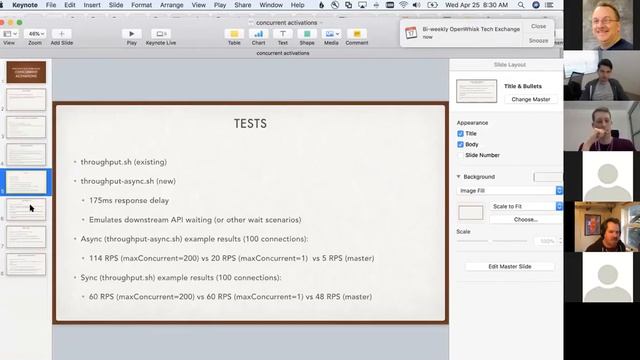Click the 'throughput-async.sh (new)' bullet
This screenshot has width=640, height=360.
point(128,181)
